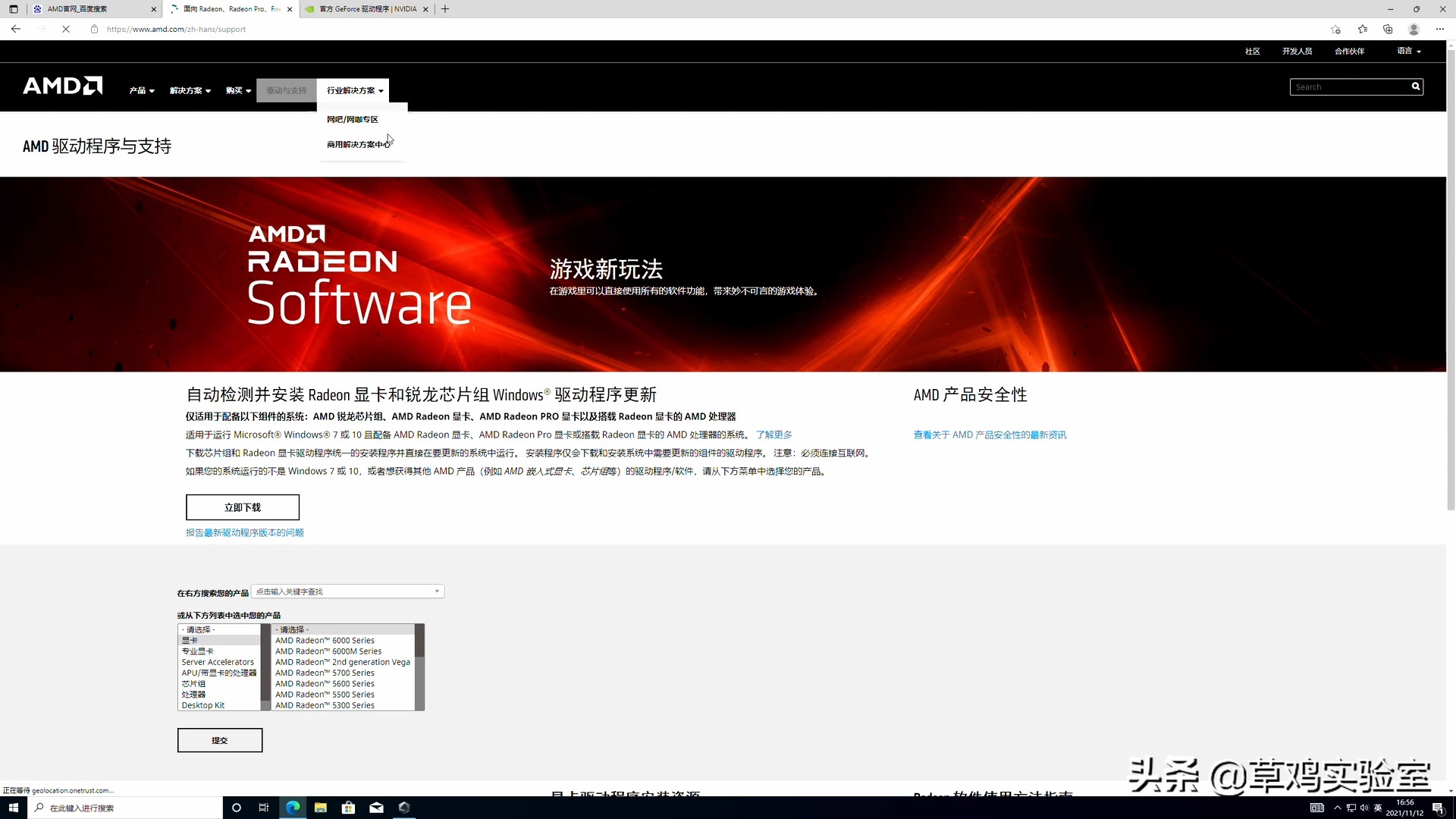Click the developer portal icon

coord(1297,51)
